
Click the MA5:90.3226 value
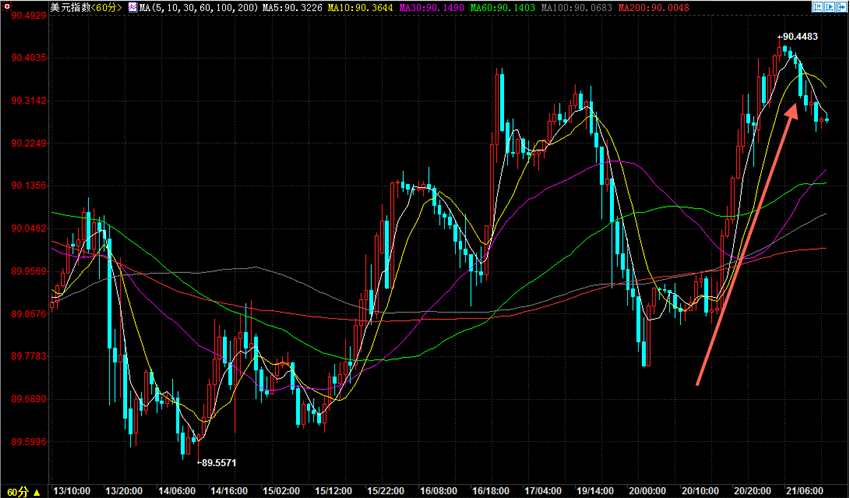click(292, 8)
